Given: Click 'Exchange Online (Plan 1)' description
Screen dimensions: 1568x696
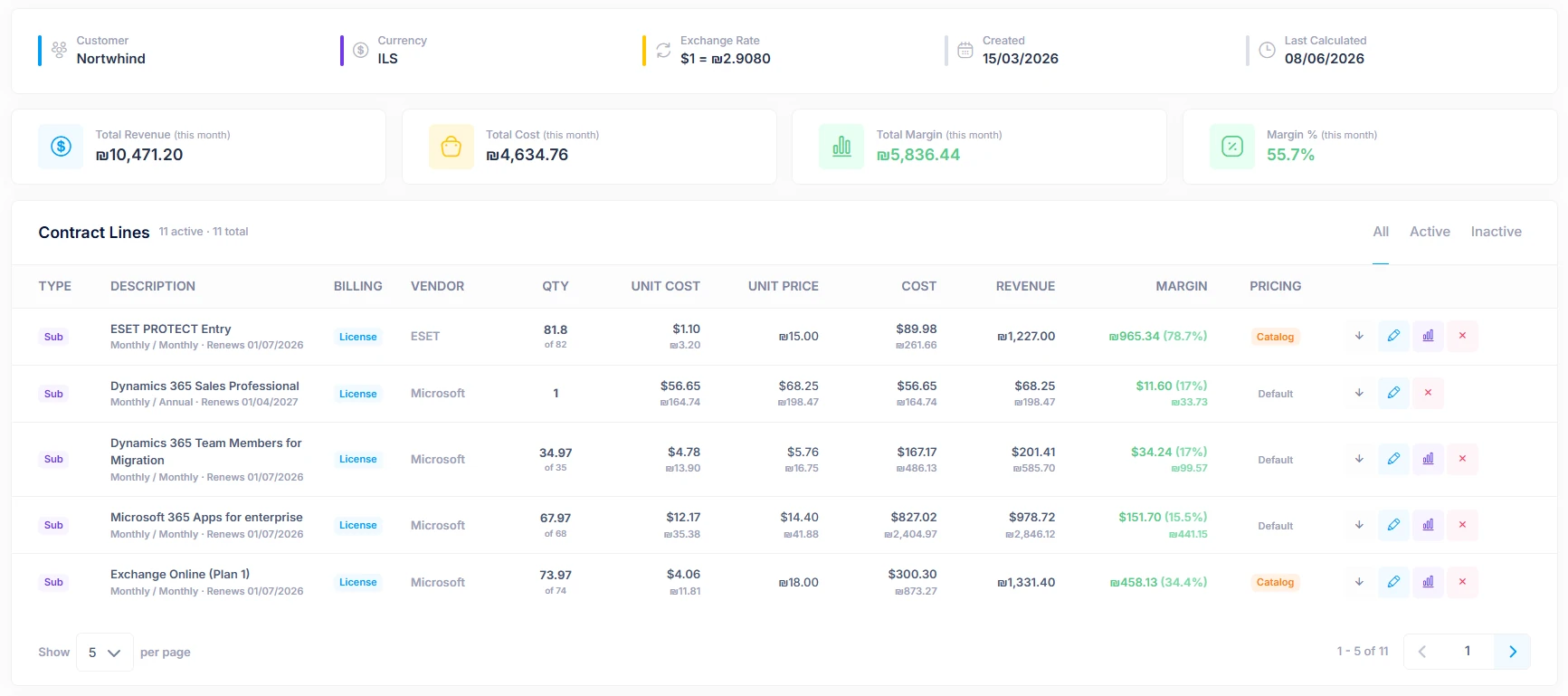Looking at the screenshot, I should tap(180, 575).
